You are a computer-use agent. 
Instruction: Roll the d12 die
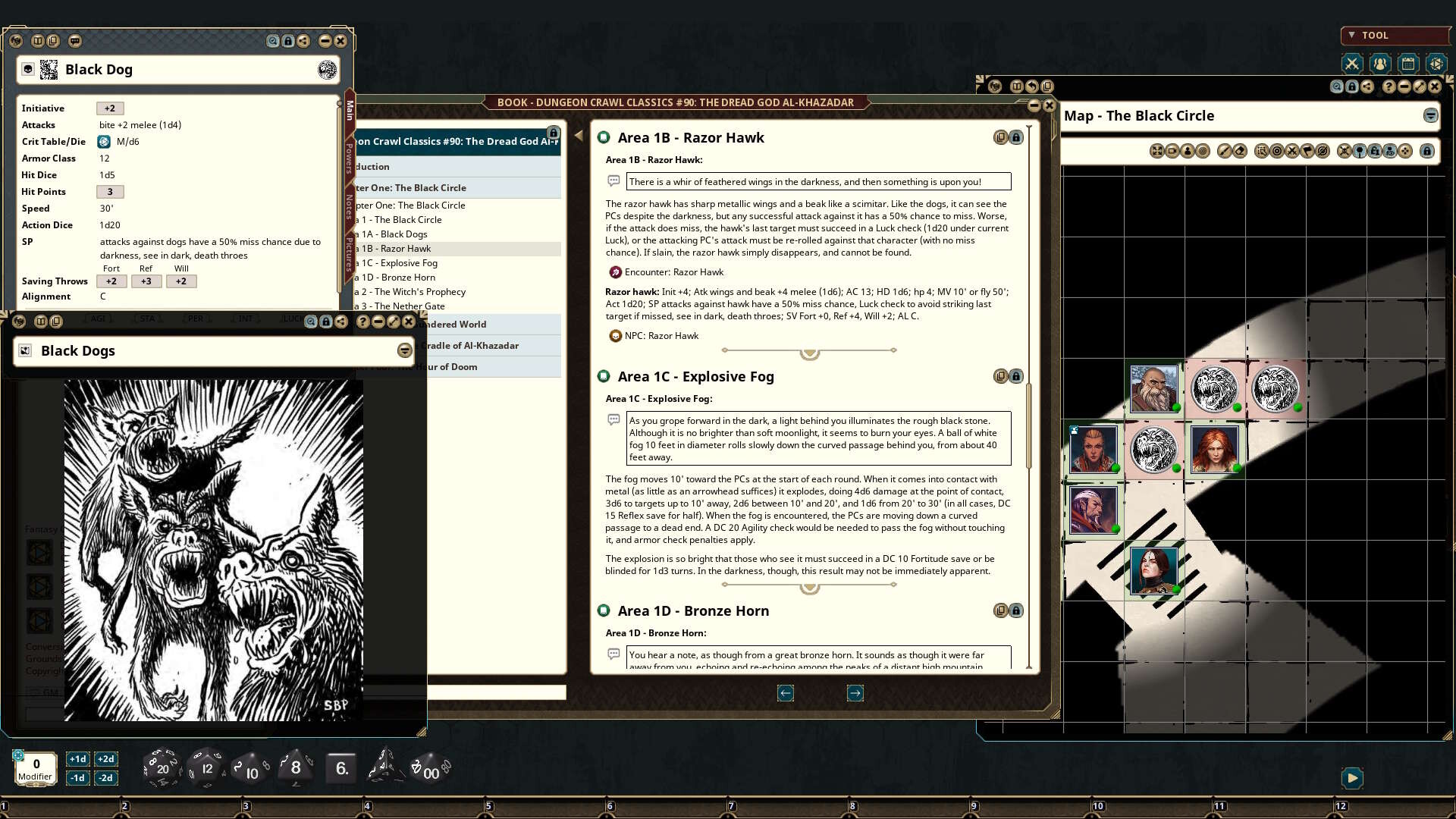coord(206,767)
